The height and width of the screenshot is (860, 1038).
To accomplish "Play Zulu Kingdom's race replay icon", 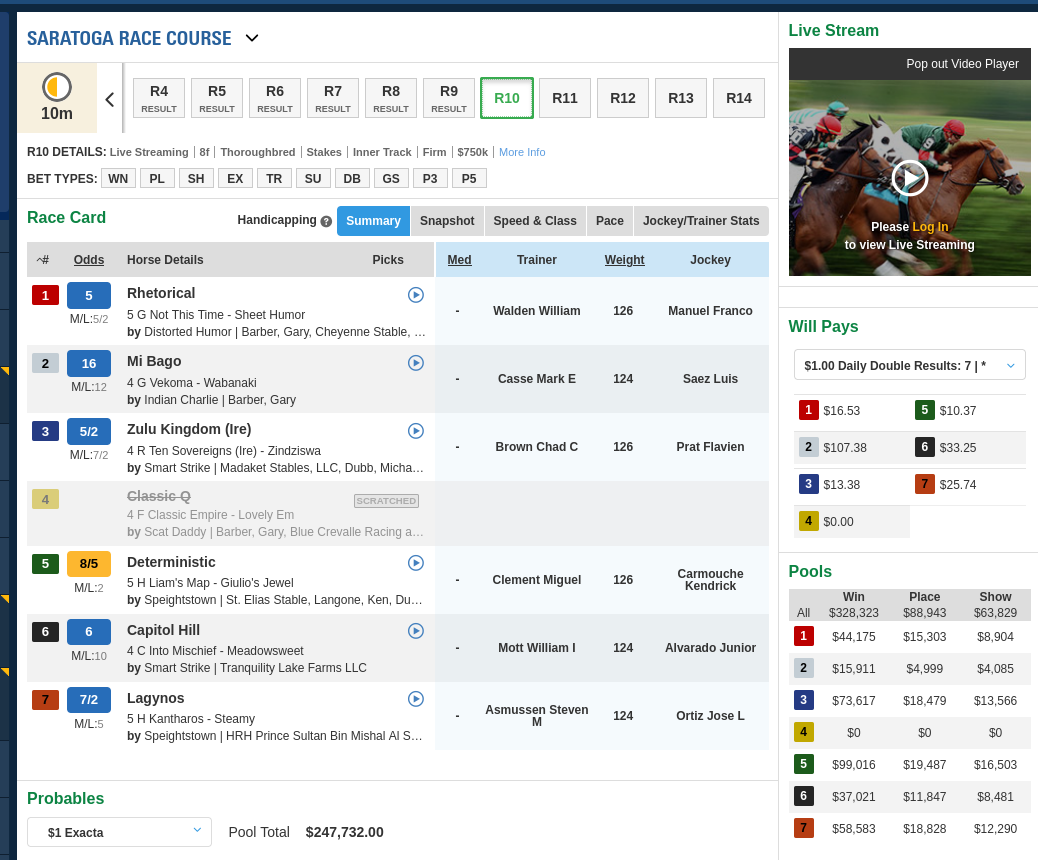I will (x=416, y=431).
